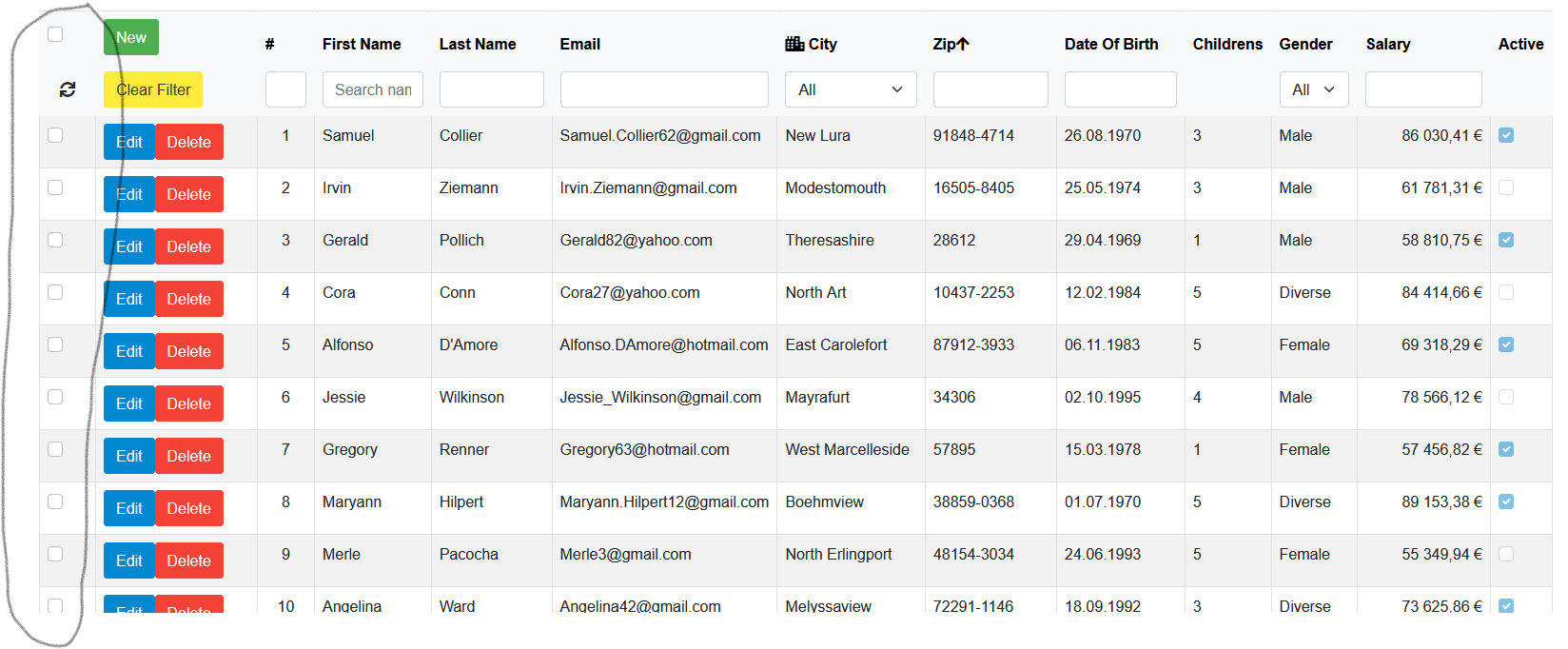Edit the record for Jessie Wilkinson
This screenshot has width=1568, height=649.
pos(129,403)
